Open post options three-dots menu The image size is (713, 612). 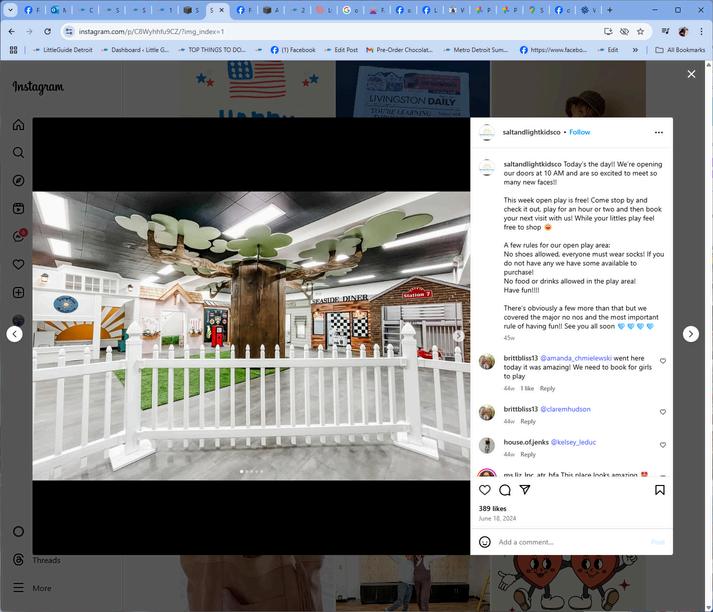(658, 132)
